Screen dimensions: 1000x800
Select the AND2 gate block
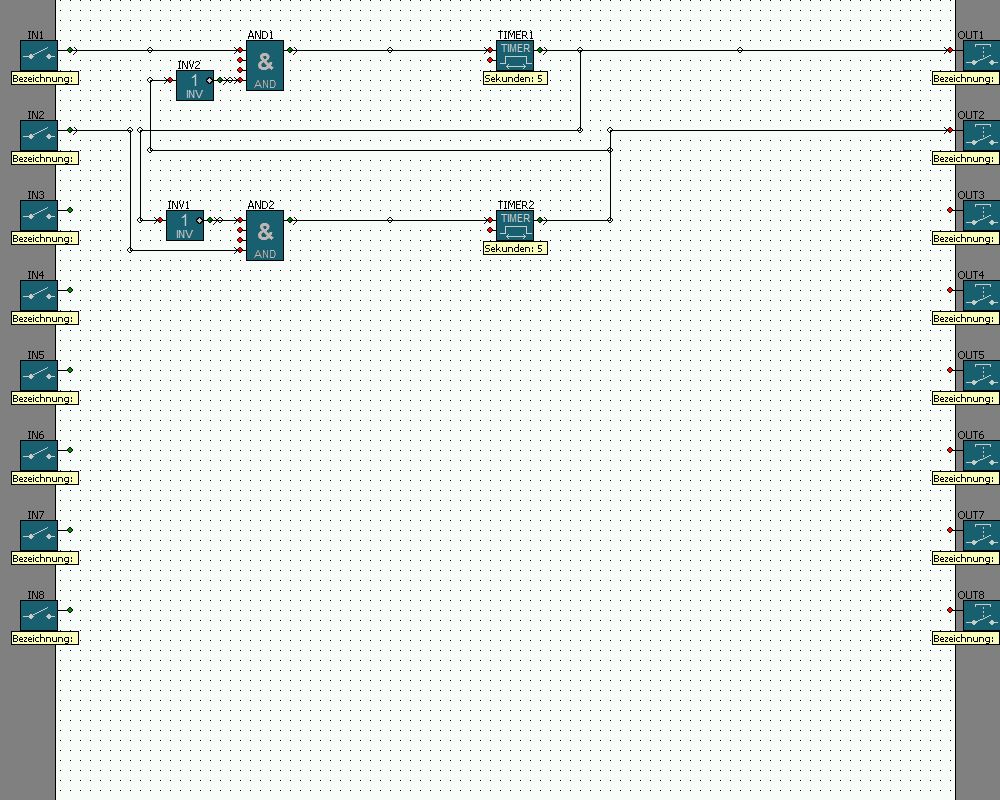point(265,235)
